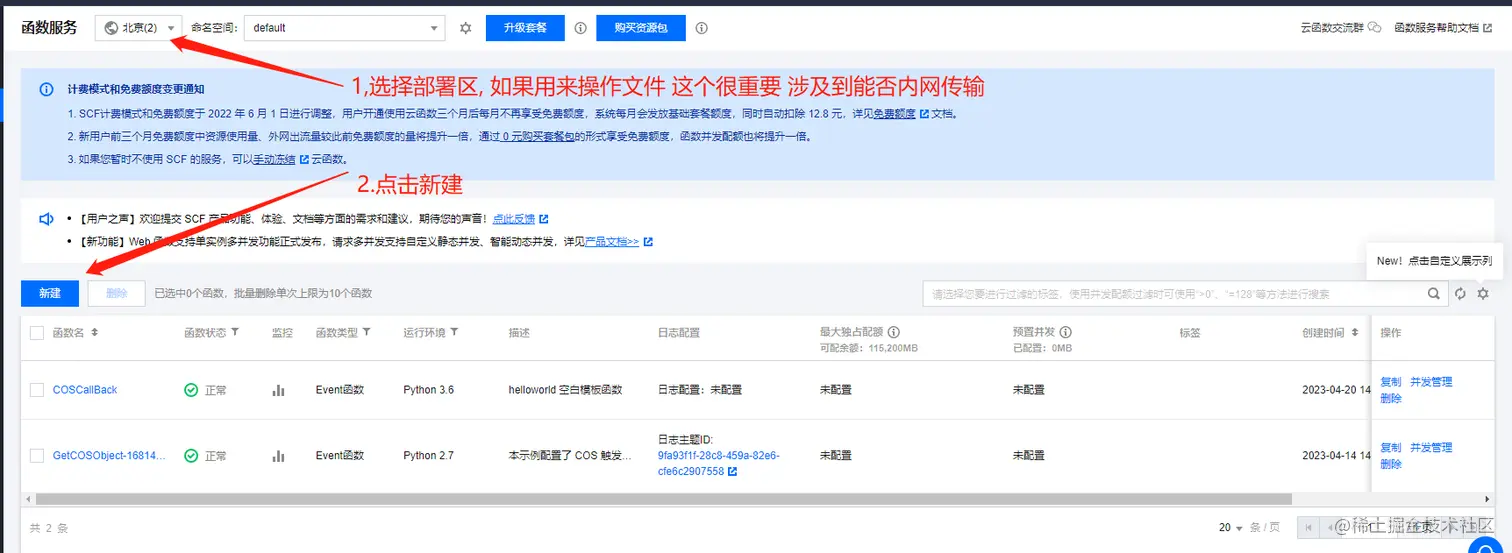Click info icon next to 预置并发
Image resolution: width=1512 pixels, height=553 pixels.
[1067, 332]
